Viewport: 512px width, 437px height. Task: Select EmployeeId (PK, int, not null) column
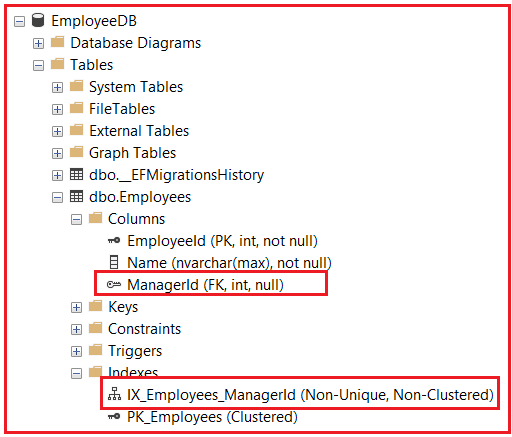[x=222, y=241]
